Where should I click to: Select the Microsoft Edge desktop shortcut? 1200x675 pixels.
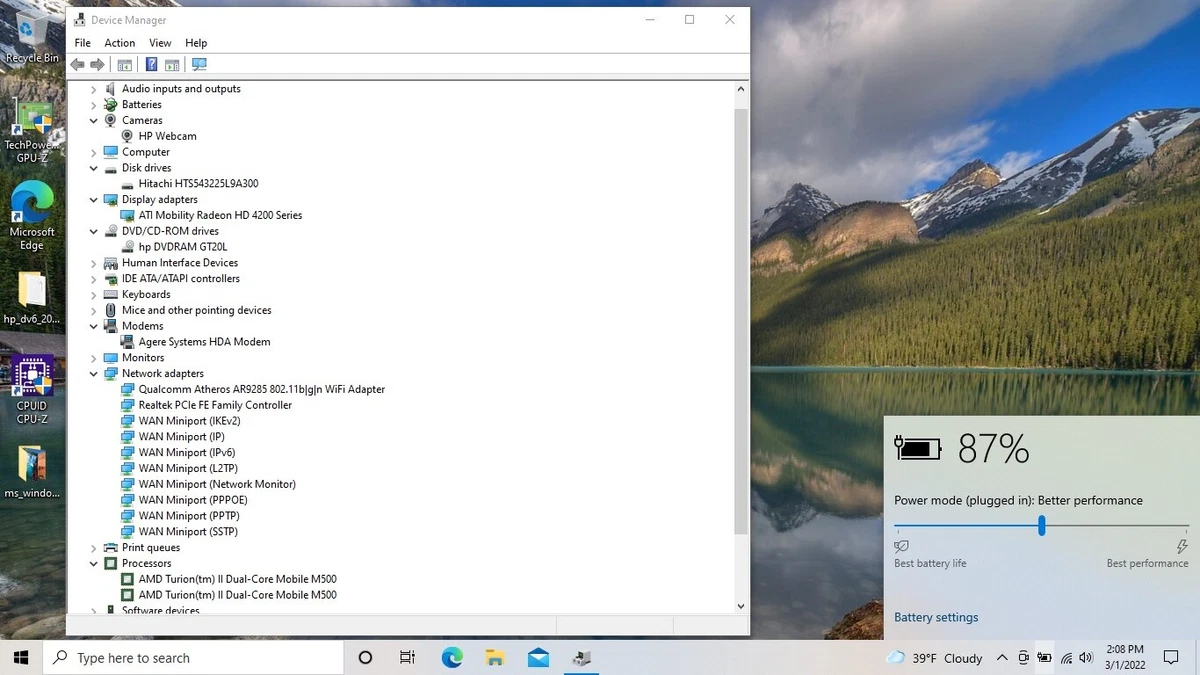(x=32, y=217)
